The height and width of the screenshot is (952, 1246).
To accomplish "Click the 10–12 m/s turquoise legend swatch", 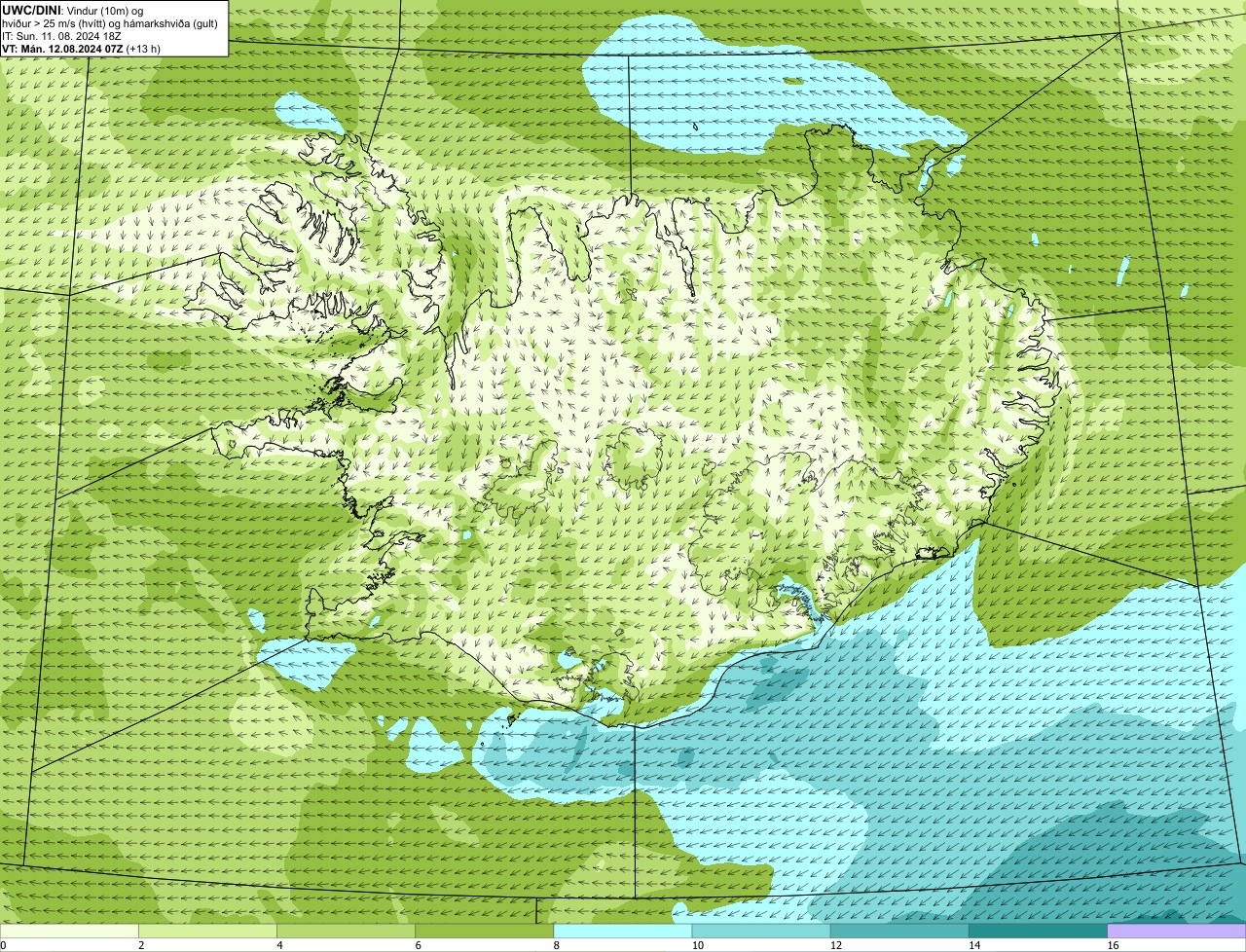I will [x=761, y=932].
